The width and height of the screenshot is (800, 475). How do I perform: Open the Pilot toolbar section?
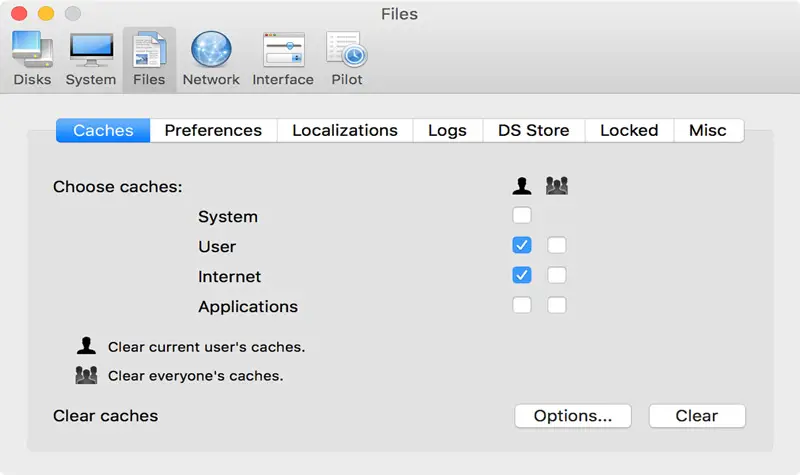347,58
